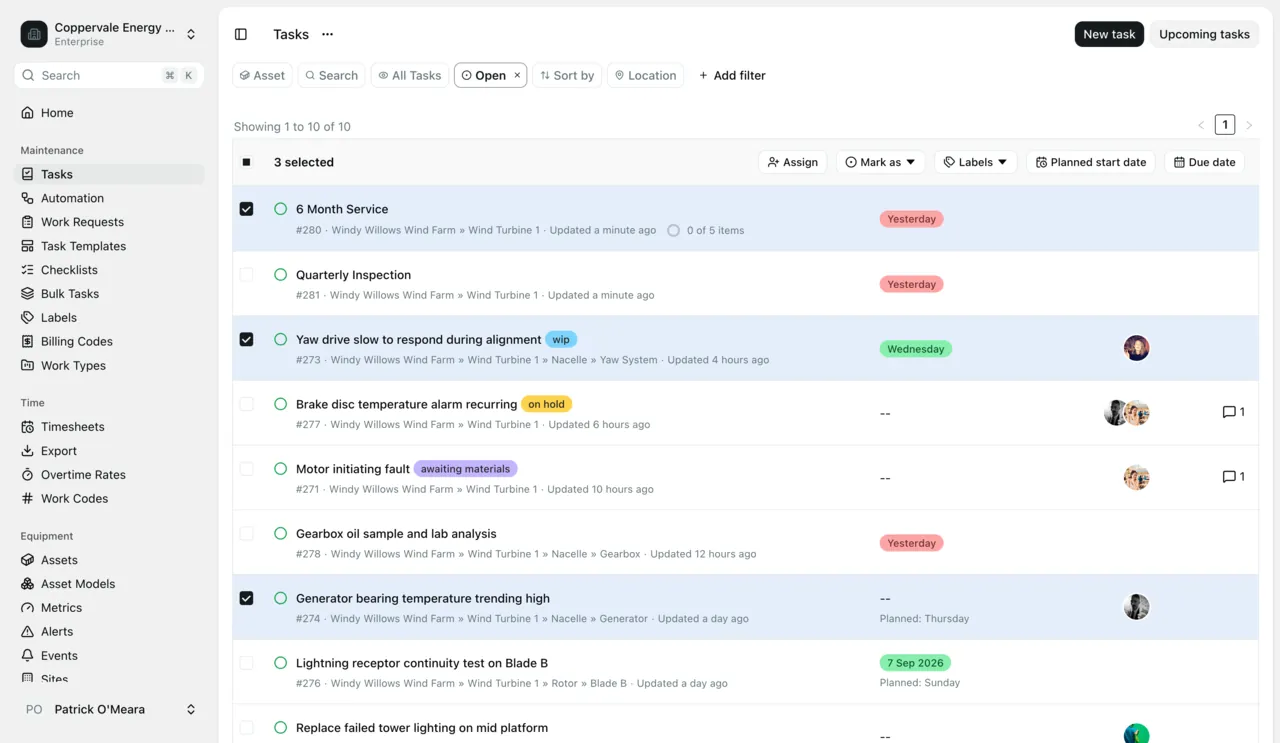Remove the Open filter with x
The image size is (1280, 743).
point(517,75)
